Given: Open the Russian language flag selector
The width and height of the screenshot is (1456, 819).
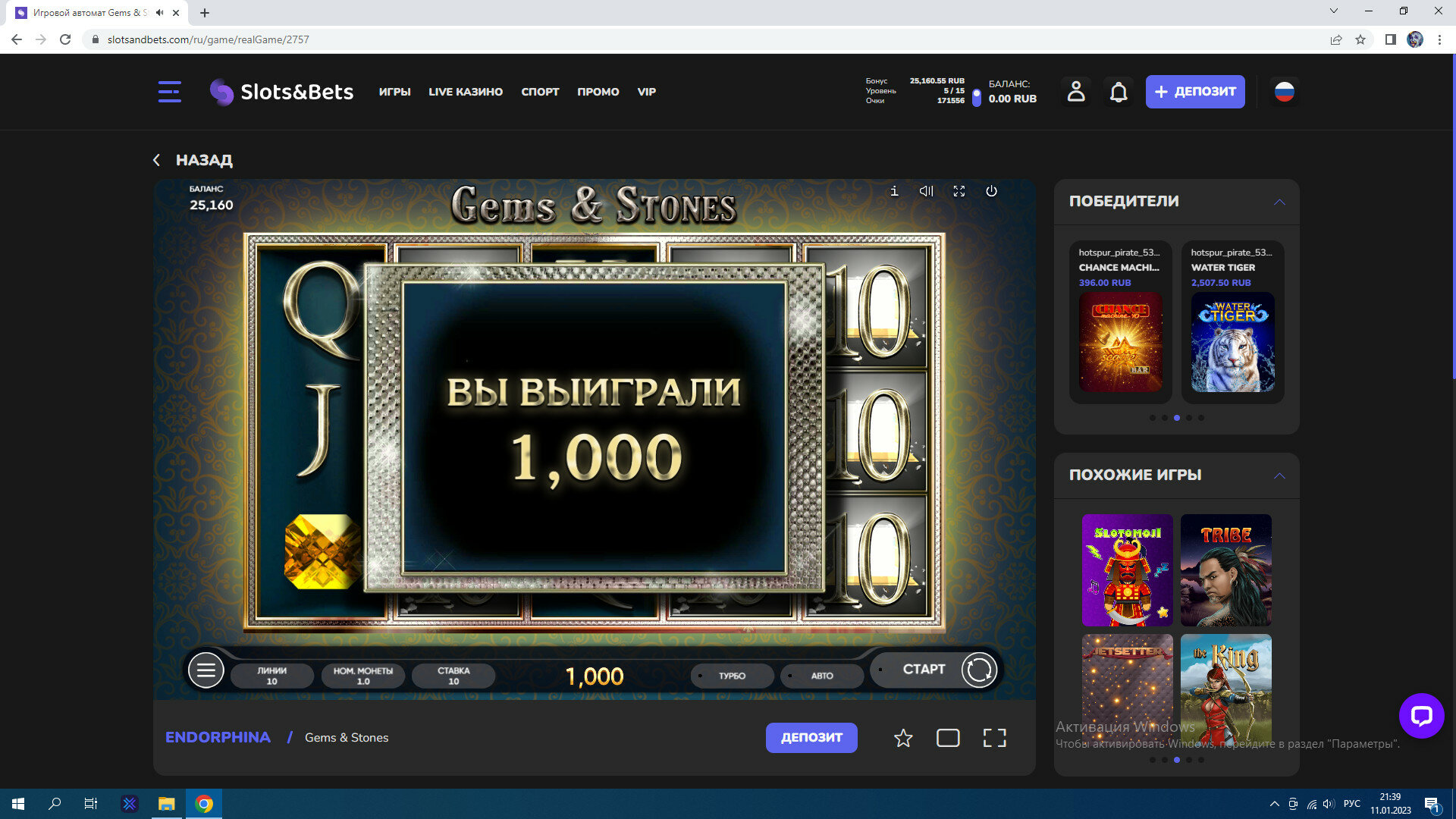Looking at the screenshot, I should pos(1284,92).
